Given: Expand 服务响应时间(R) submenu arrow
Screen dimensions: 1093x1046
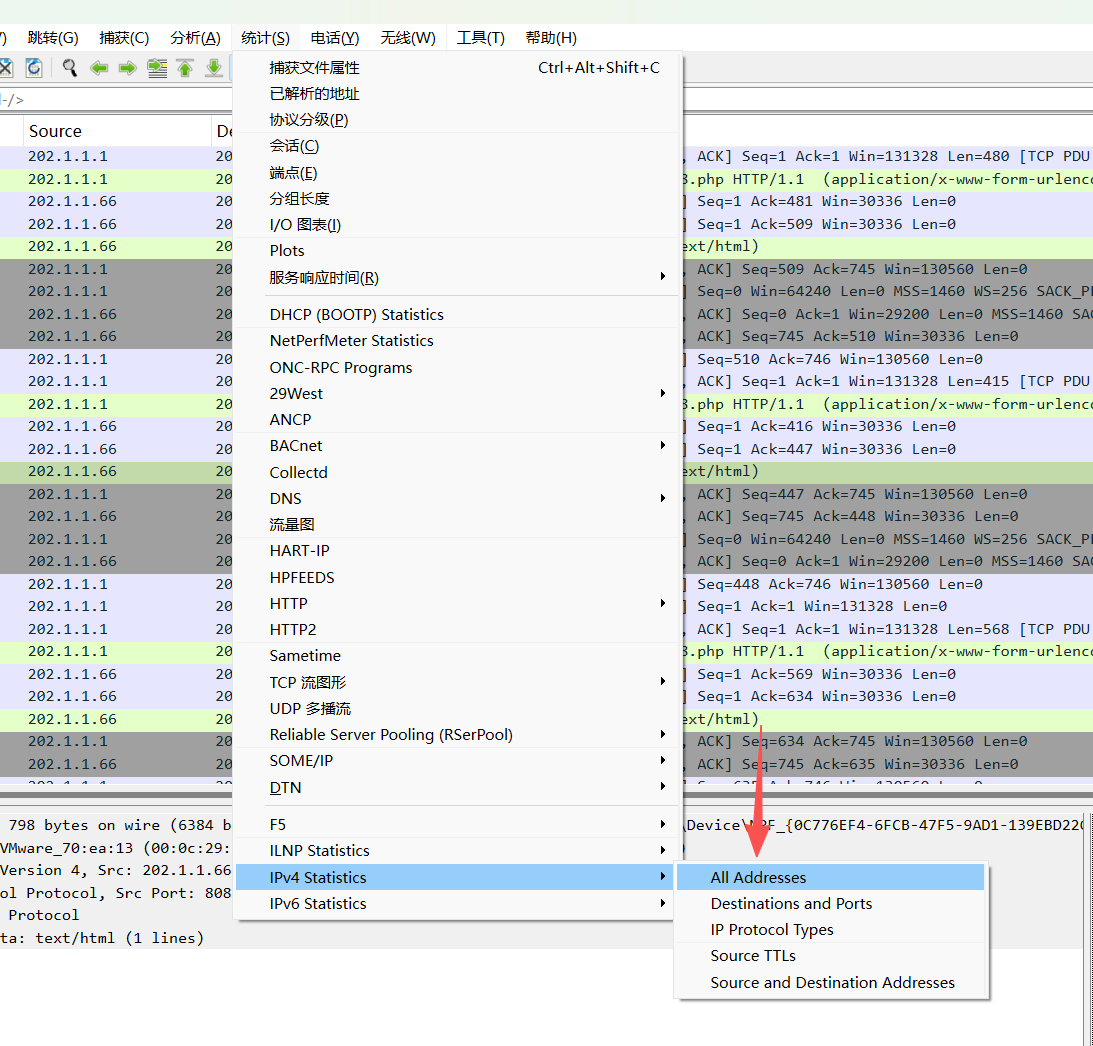Looking at the screenshot, I should [663, 277].
